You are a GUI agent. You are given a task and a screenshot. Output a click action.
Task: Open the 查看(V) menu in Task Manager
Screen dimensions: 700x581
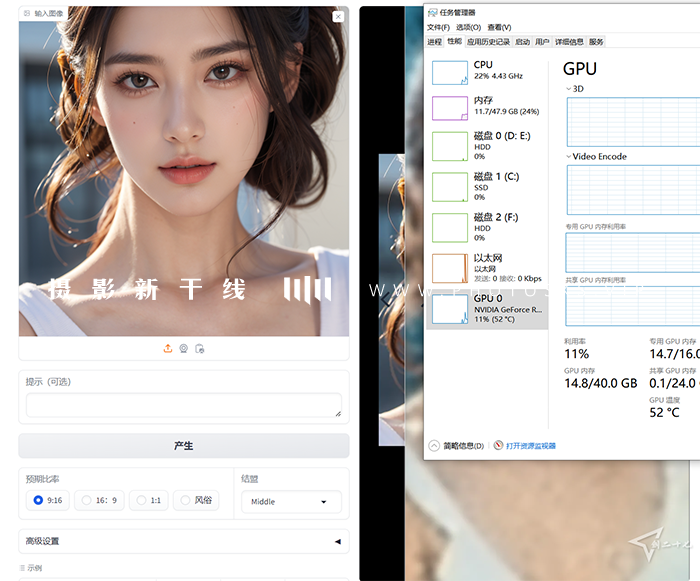click(x=499, y=27)
